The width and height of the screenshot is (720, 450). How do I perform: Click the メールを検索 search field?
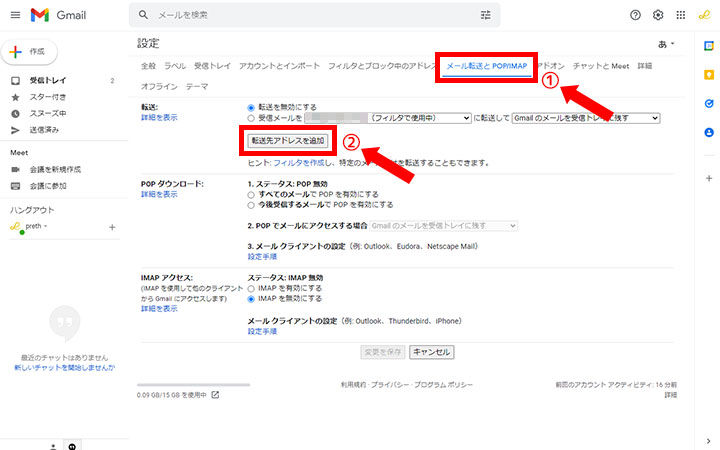(315, 15)
